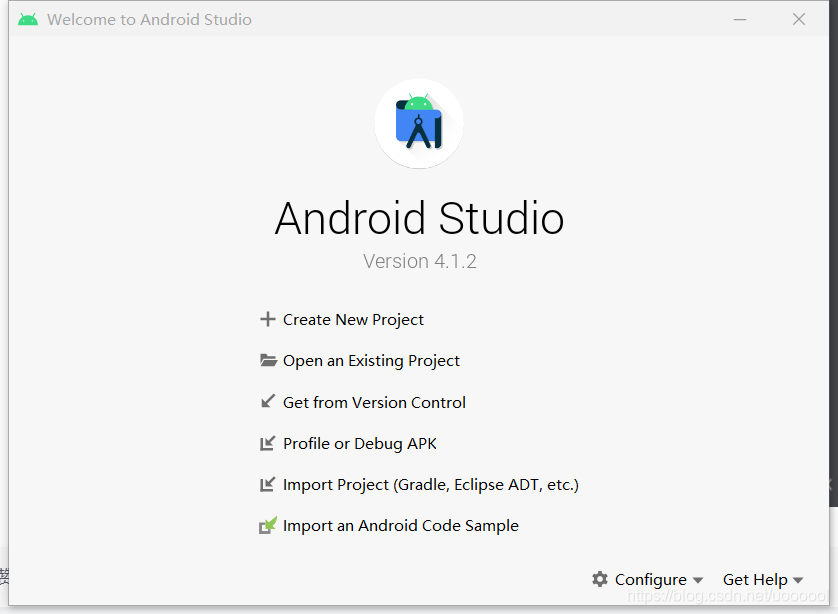Click the Android Studio logo in the center
This screenshot has width=838, height=614.
[x=419, y=123]
